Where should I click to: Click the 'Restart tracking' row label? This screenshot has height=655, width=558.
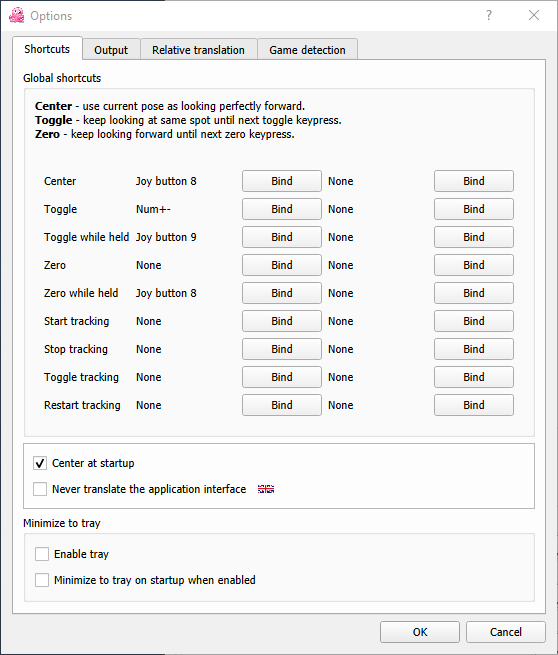coord(82,405)
